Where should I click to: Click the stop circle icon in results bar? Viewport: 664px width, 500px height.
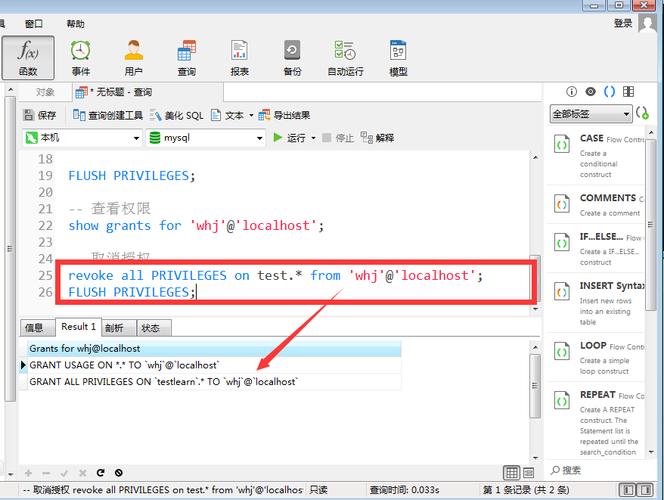coord(119,473)
